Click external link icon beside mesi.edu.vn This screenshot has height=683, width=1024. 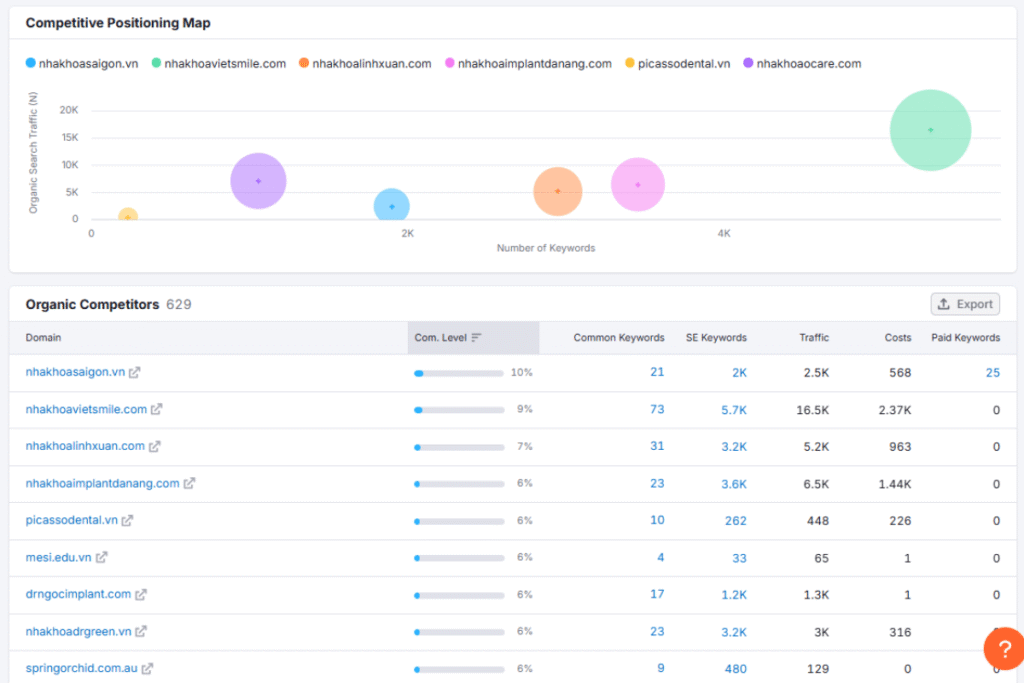click(101, 557)
